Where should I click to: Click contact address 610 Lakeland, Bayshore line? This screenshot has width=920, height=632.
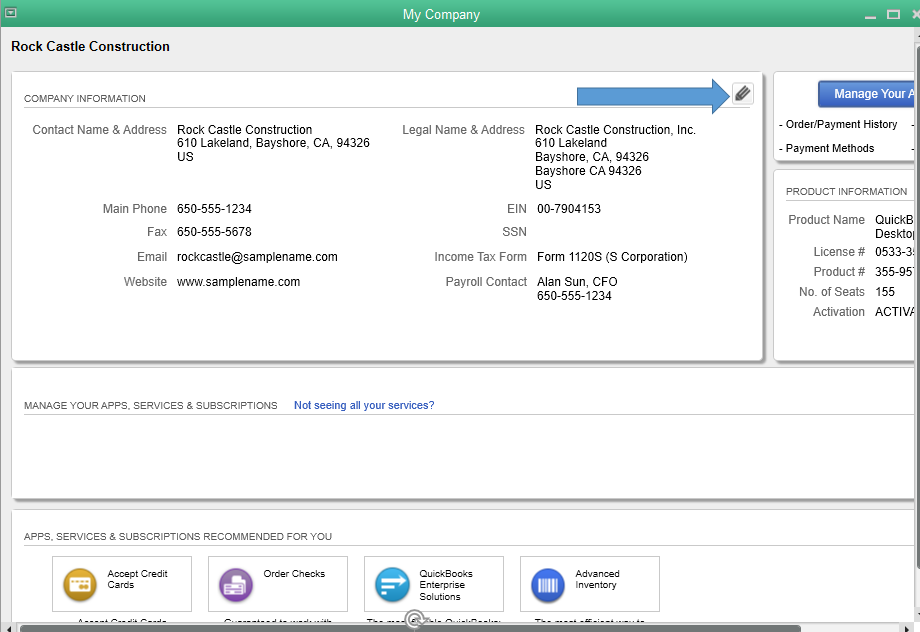pyautogui.click(x=273, y=143)
